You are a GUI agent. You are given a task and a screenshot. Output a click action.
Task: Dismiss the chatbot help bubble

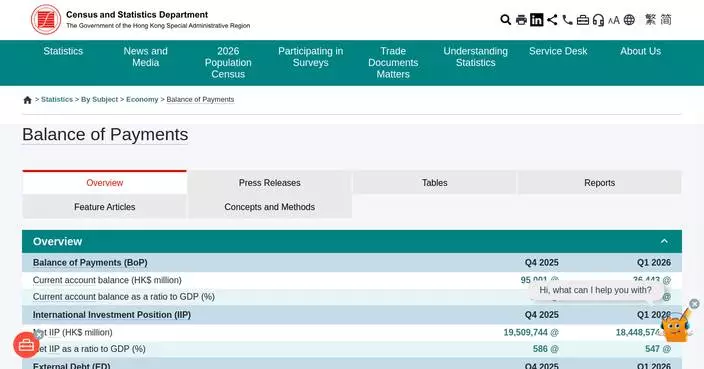[x=694, y=304]
